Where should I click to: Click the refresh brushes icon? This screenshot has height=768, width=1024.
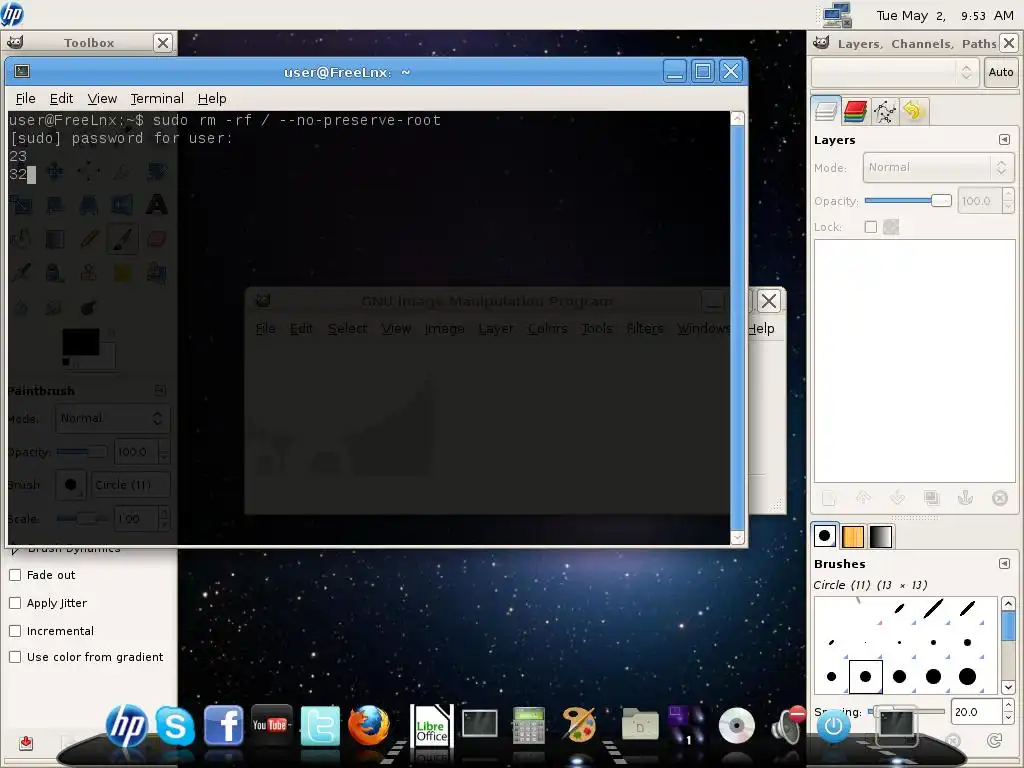click(994, 740)
